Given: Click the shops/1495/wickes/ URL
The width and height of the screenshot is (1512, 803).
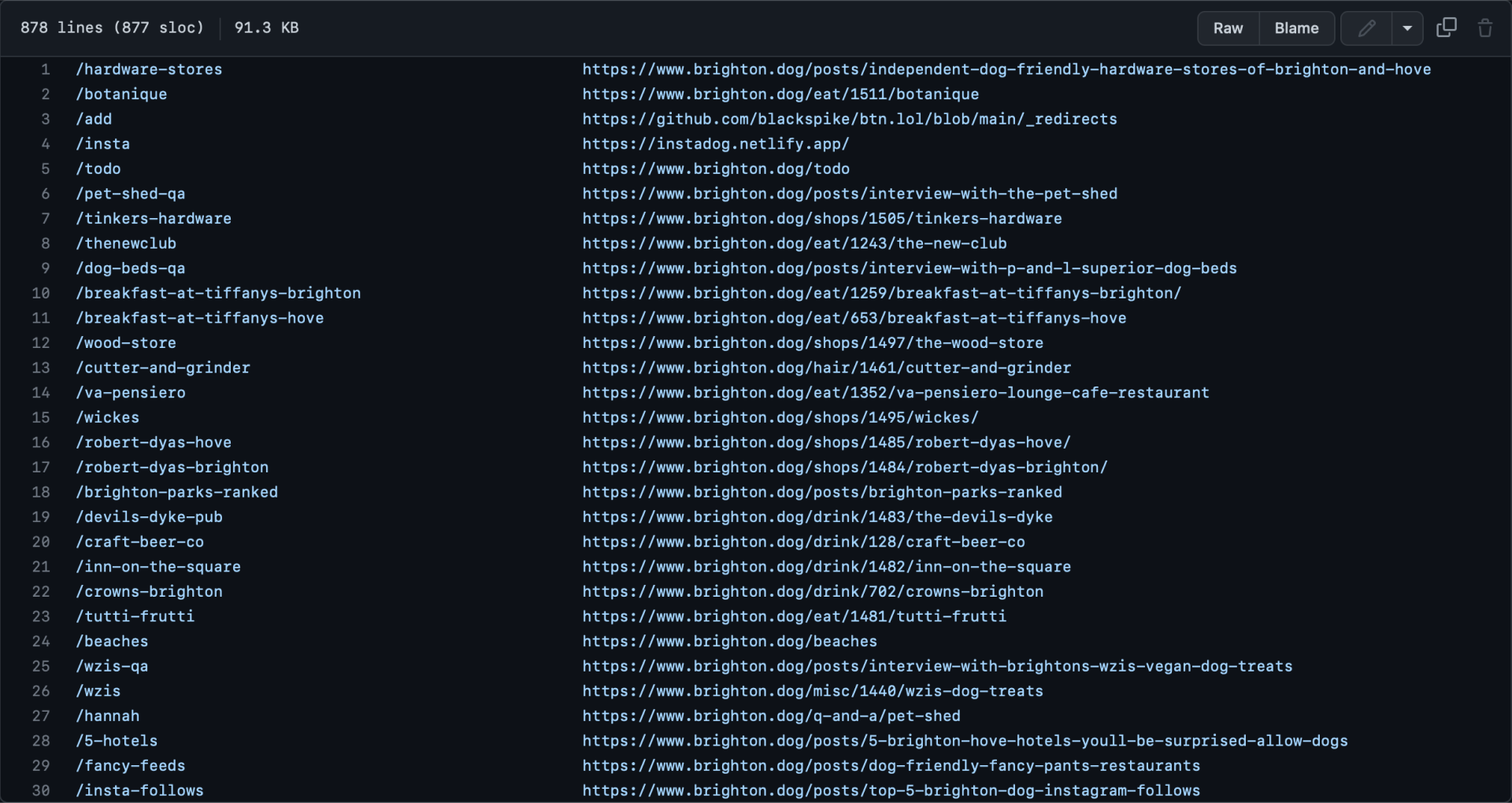Looking at the screenshot, I should 780,417.
